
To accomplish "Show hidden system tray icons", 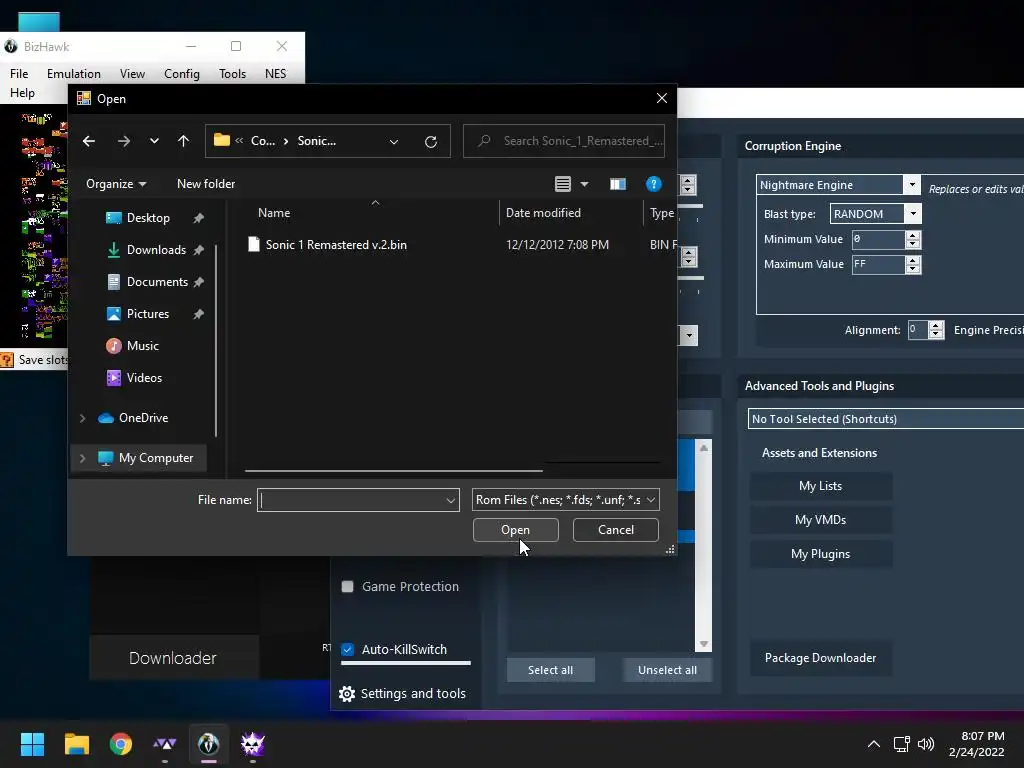I will click(x=873, y=744).
